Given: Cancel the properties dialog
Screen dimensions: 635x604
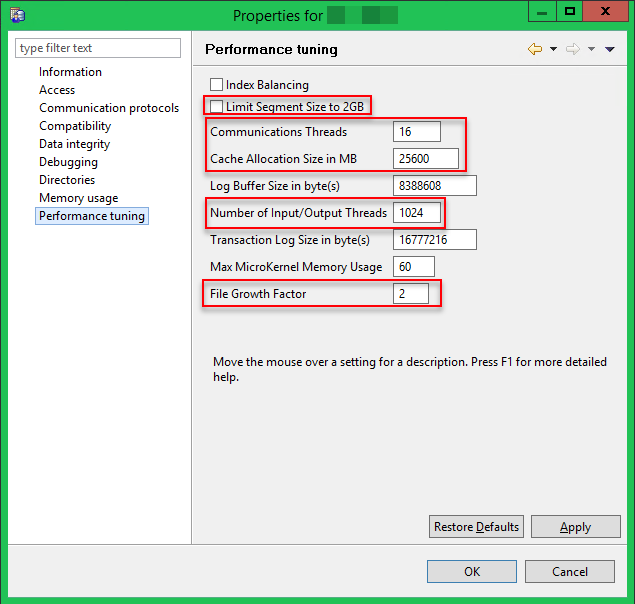Looking at the screenshot, I should click(570, 572).
